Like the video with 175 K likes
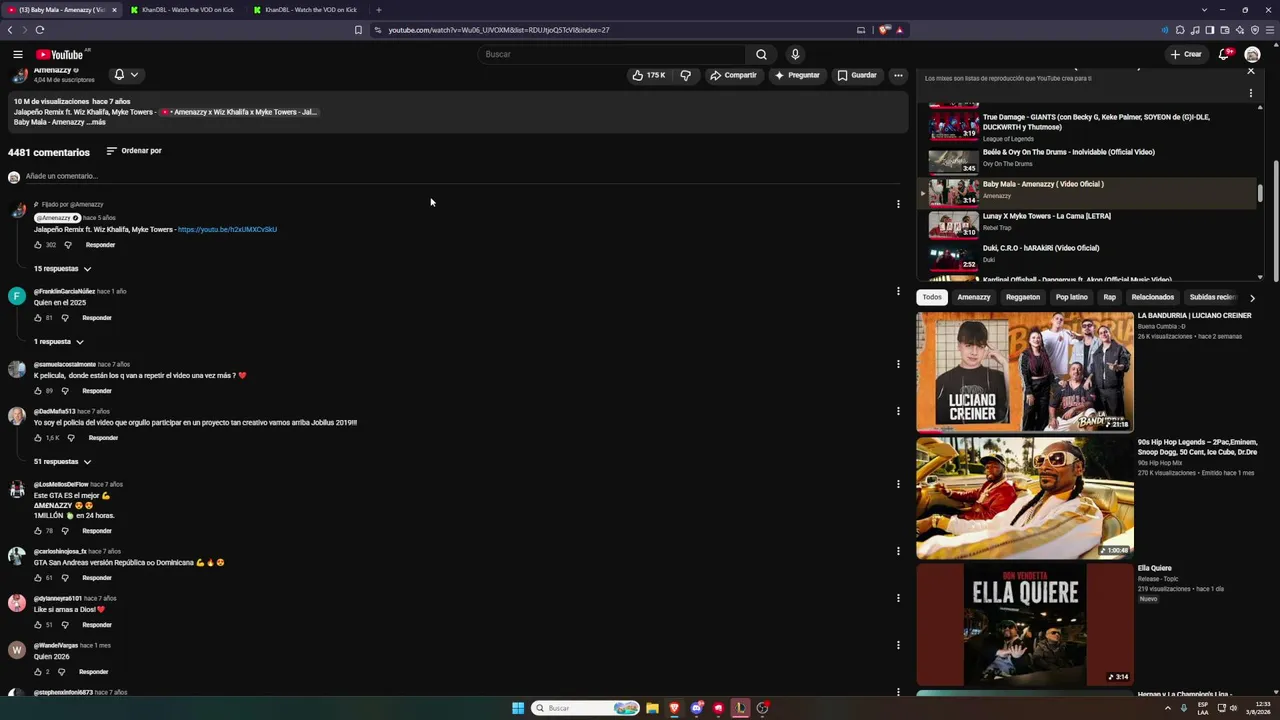This screenshot has height=720, width=1280. (x=649, y=75)
